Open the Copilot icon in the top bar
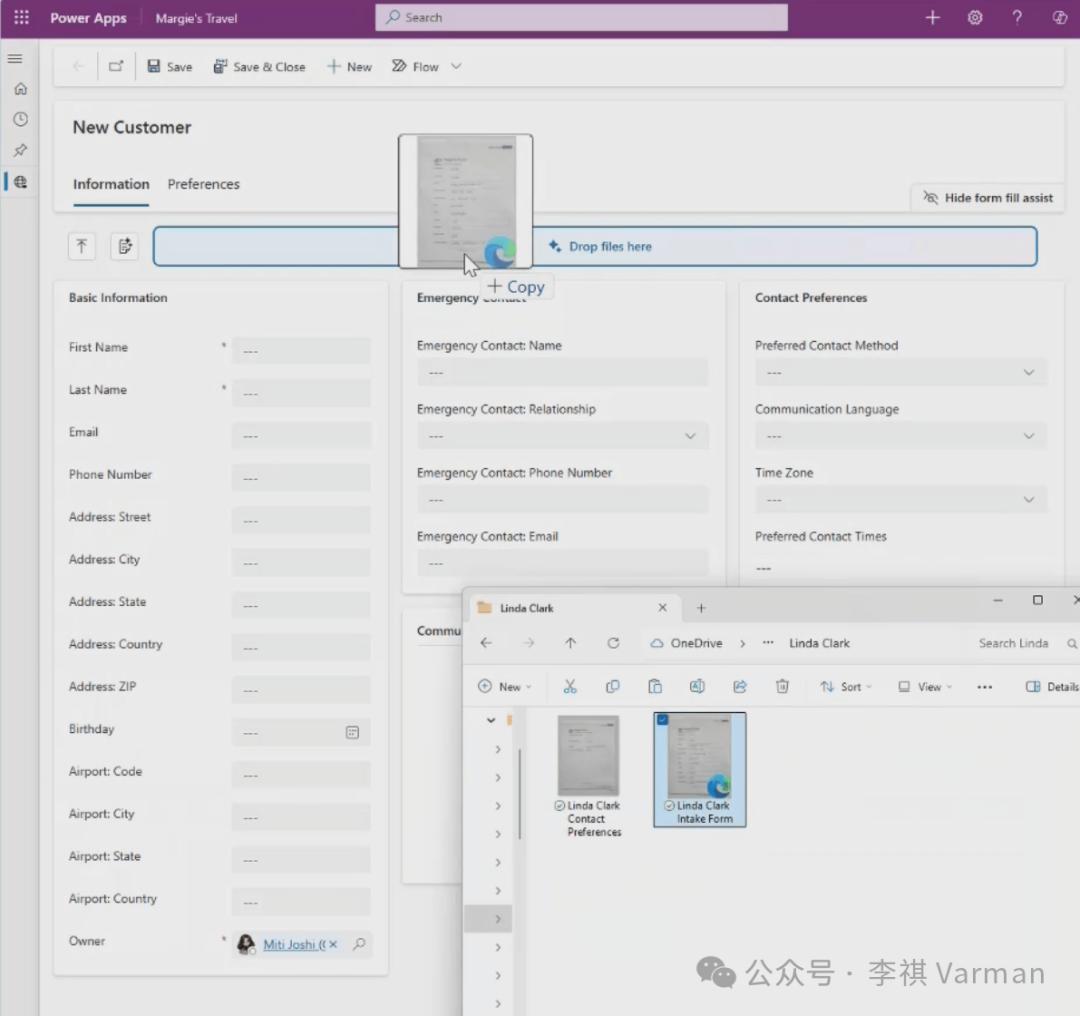Image resolution: width=1080 pixels, height=1016 pixels. 1059,18
